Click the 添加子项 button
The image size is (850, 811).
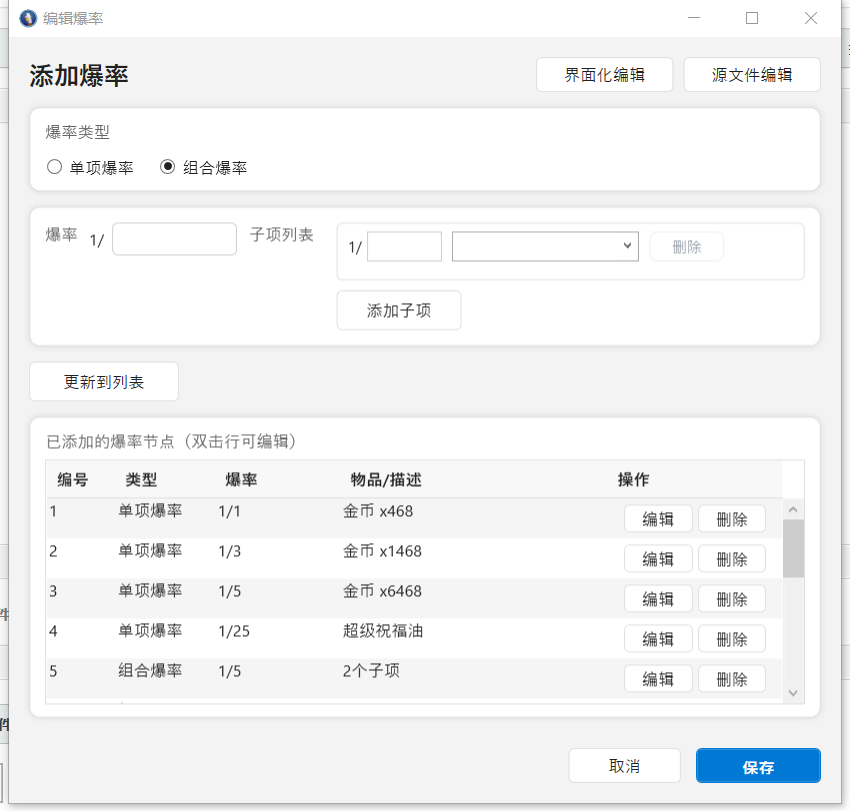[398, 310]
